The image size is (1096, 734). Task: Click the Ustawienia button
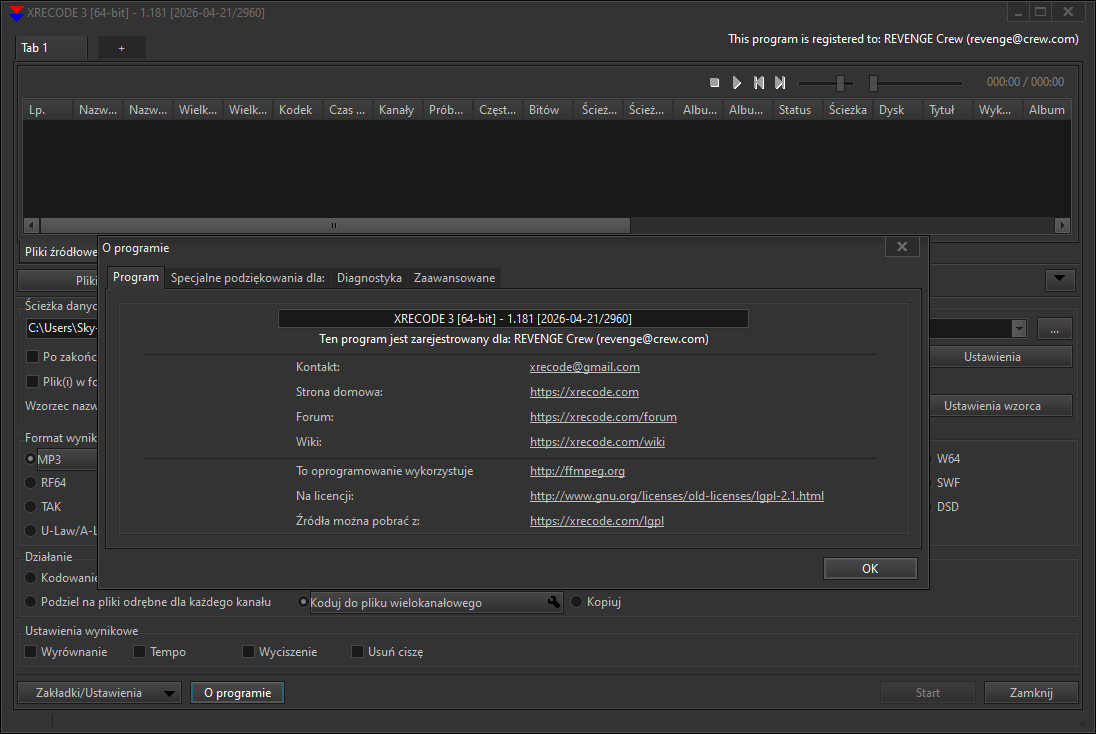1000,357
